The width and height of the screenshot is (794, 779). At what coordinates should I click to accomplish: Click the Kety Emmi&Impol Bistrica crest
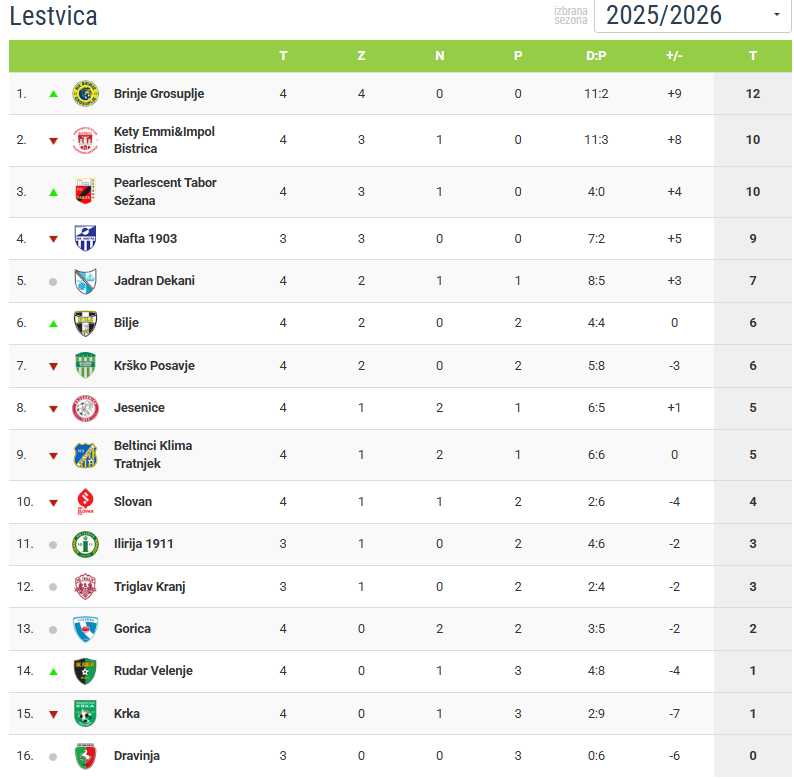pyautogui.click(x=86, y=140)
